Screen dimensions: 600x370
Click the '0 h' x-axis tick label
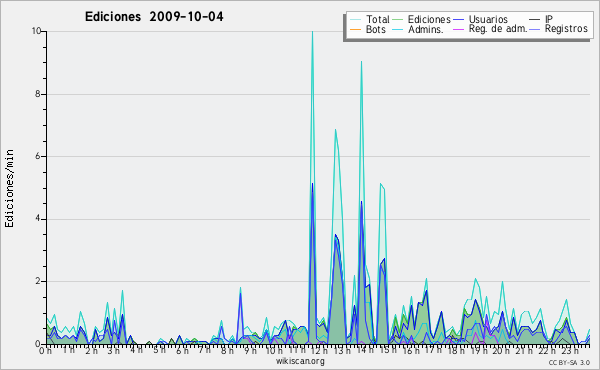tap(45, 350)
